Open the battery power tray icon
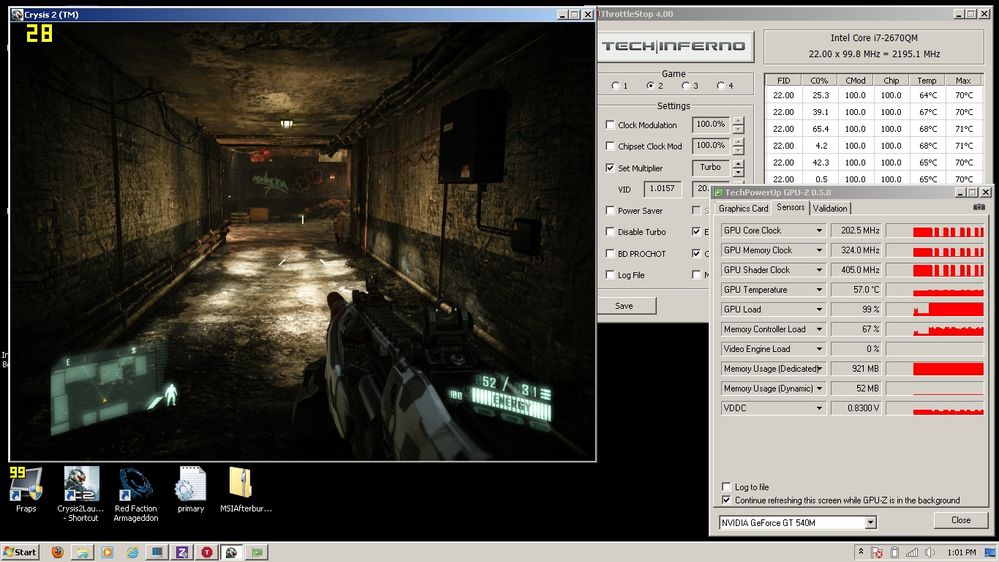 895,552
